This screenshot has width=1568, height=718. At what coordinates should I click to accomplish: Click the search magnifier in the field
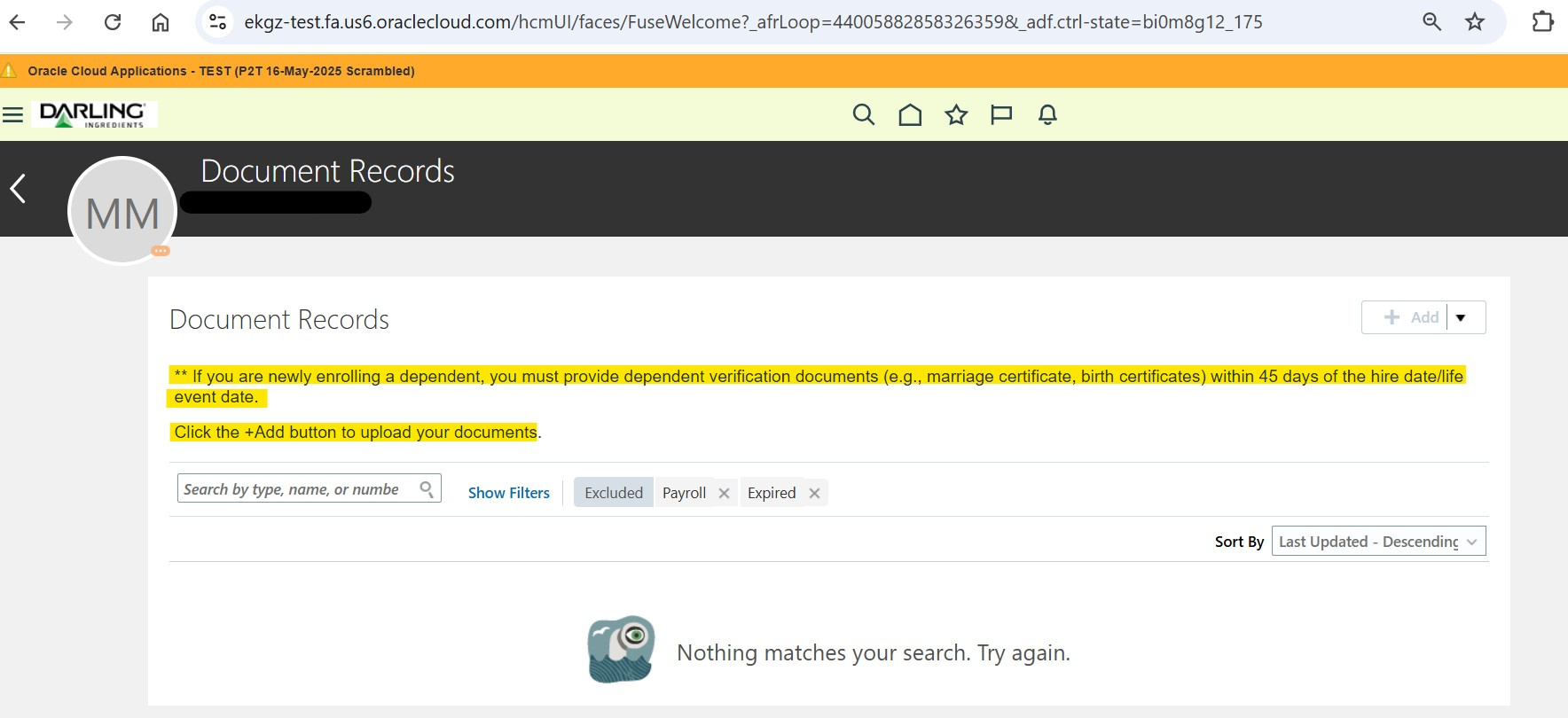coord(427,489)
